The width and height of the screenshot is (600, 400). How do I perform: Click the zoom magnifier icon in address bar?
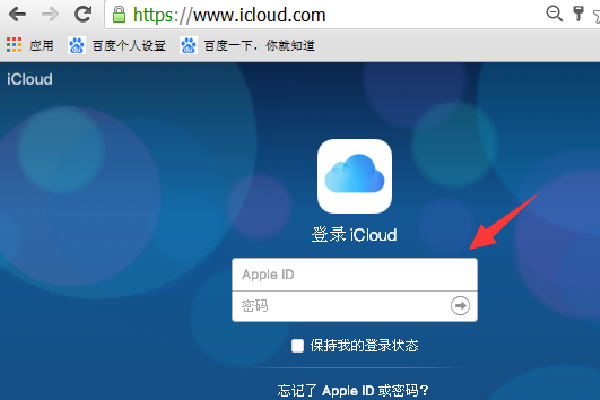coord(554,14)
